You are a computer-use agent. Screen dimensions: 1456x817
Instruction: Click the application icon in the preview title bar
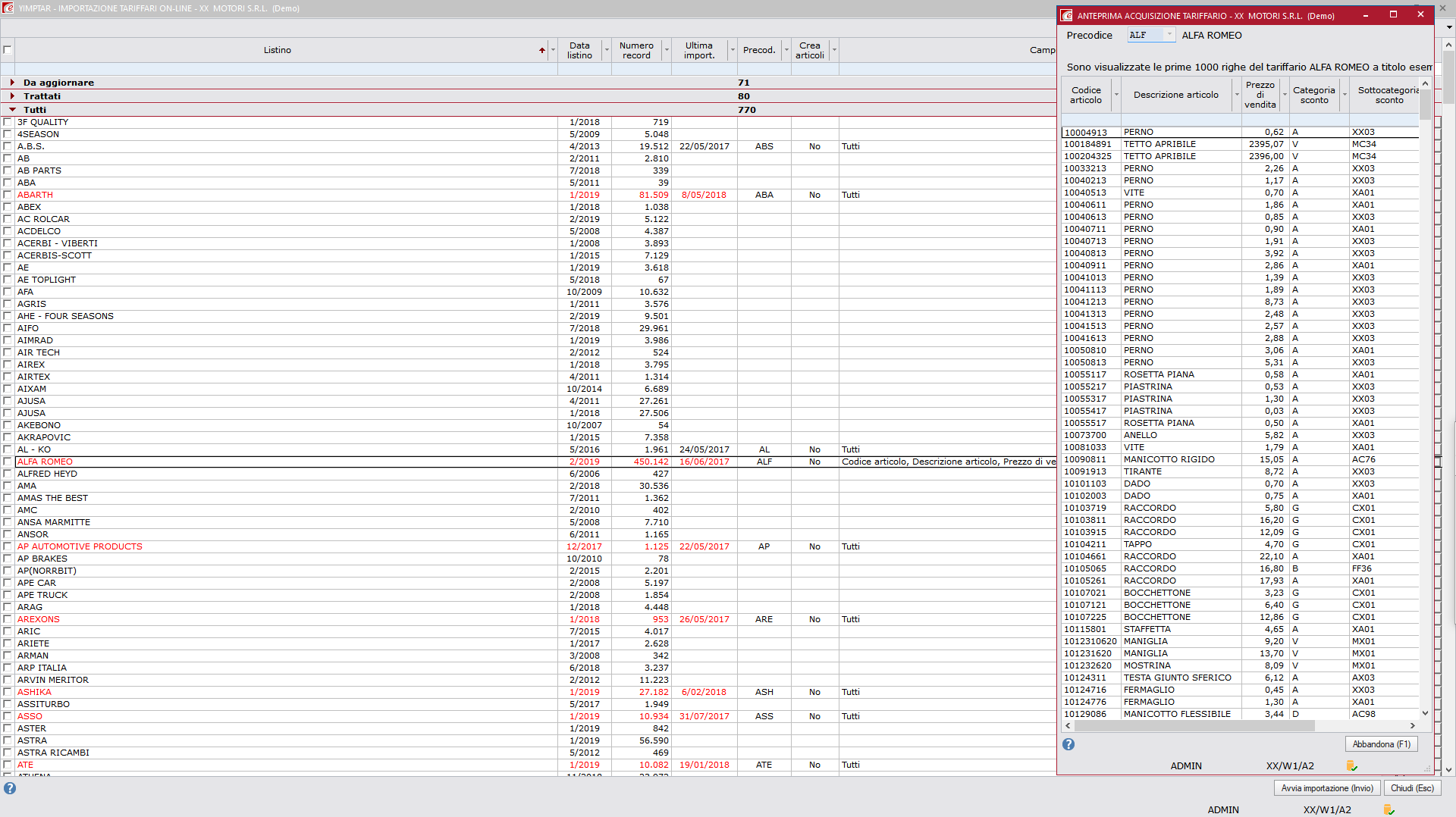1066,15
